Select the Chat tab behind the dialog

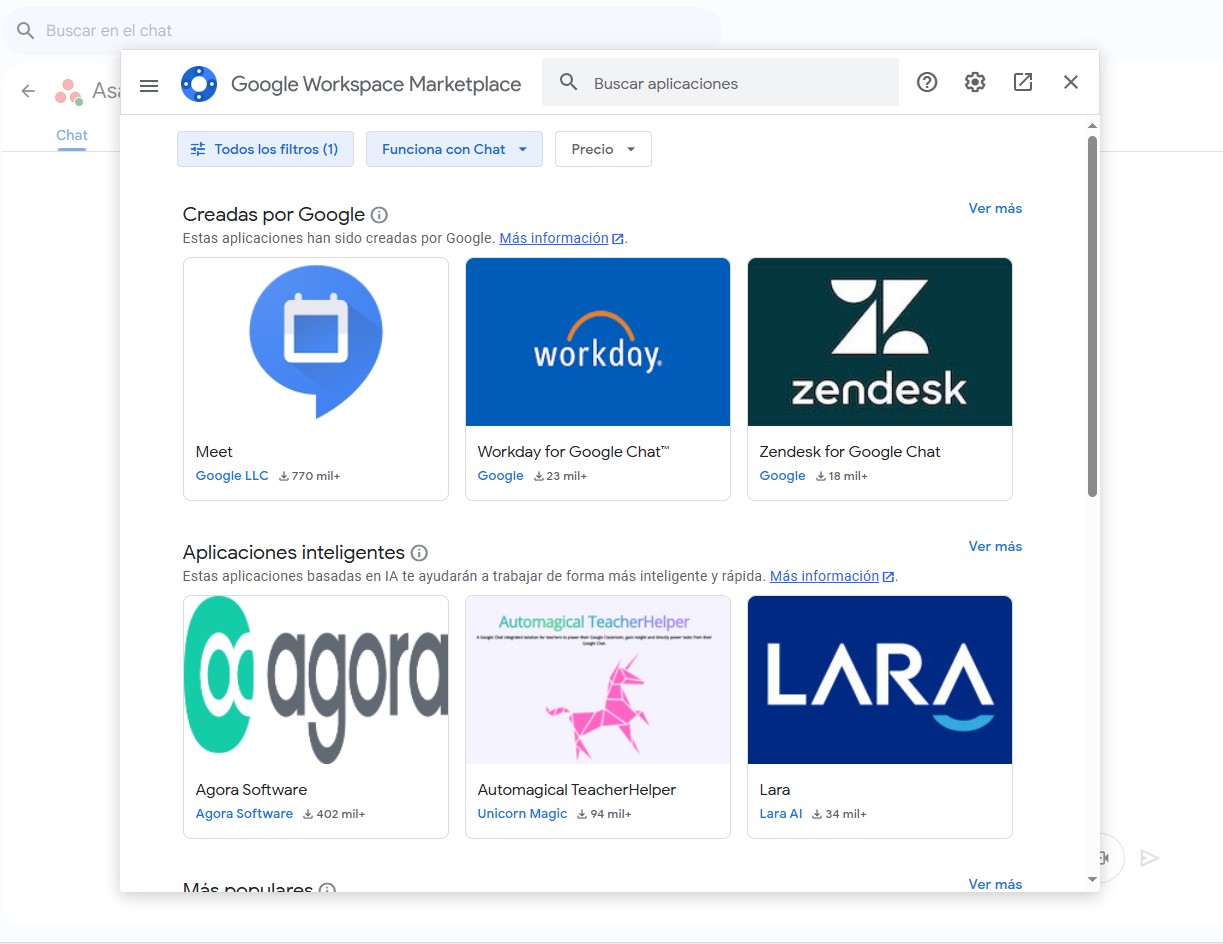tap(72, 136)
